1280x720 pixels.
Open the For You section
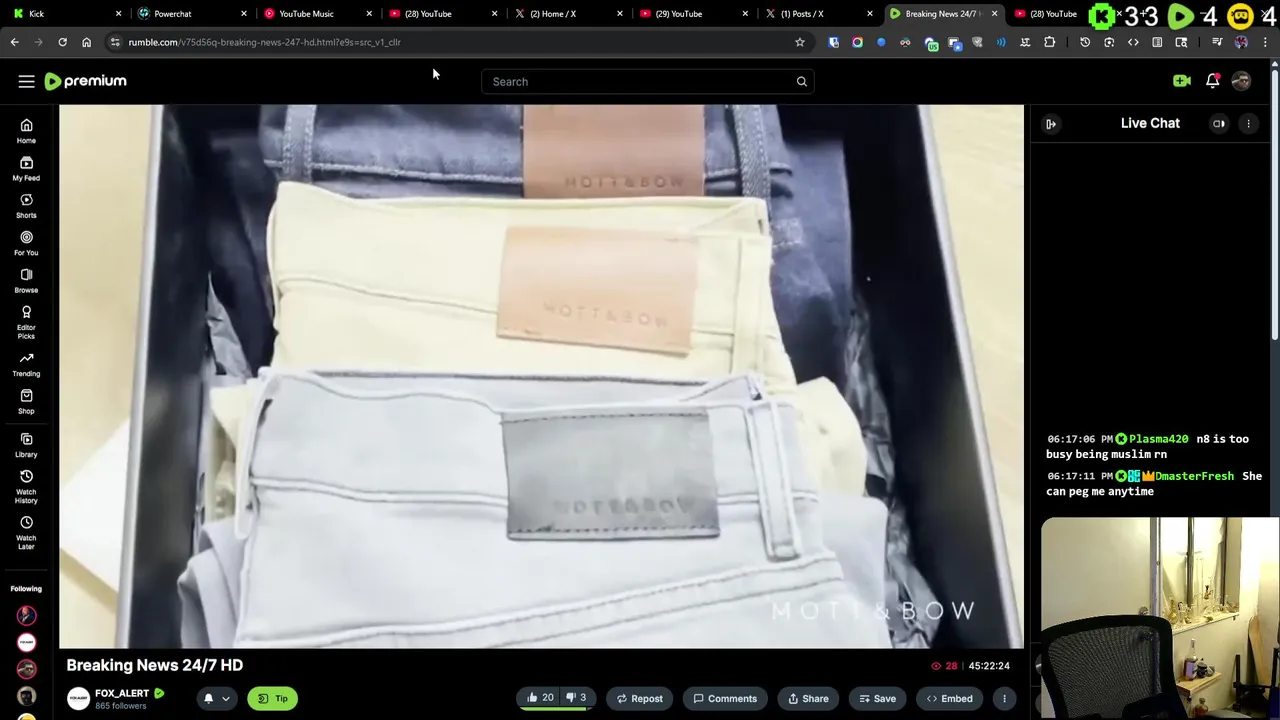coord(26,243)
